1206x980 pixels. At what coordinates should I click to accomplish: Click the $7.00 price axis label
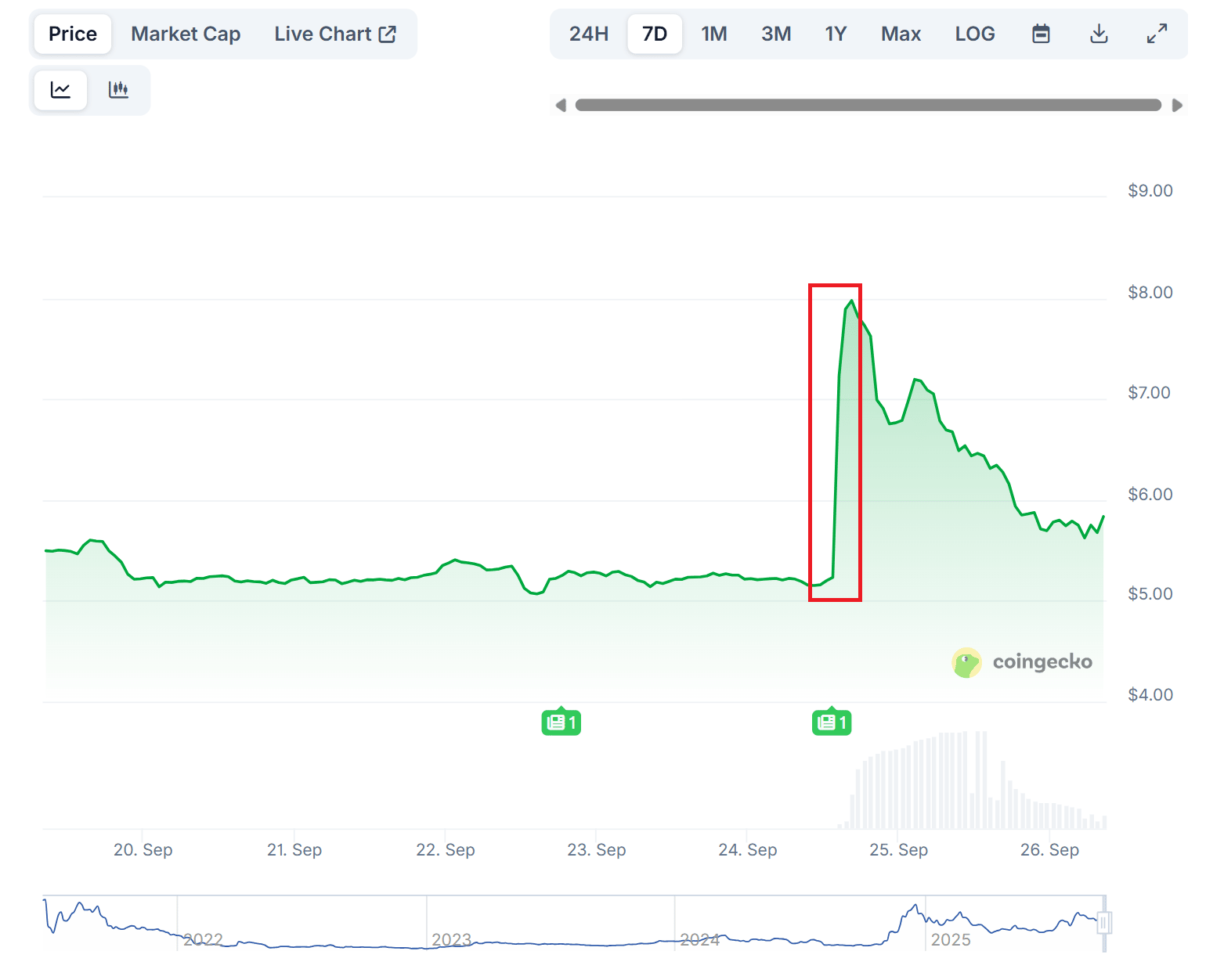pos(1150,392)
